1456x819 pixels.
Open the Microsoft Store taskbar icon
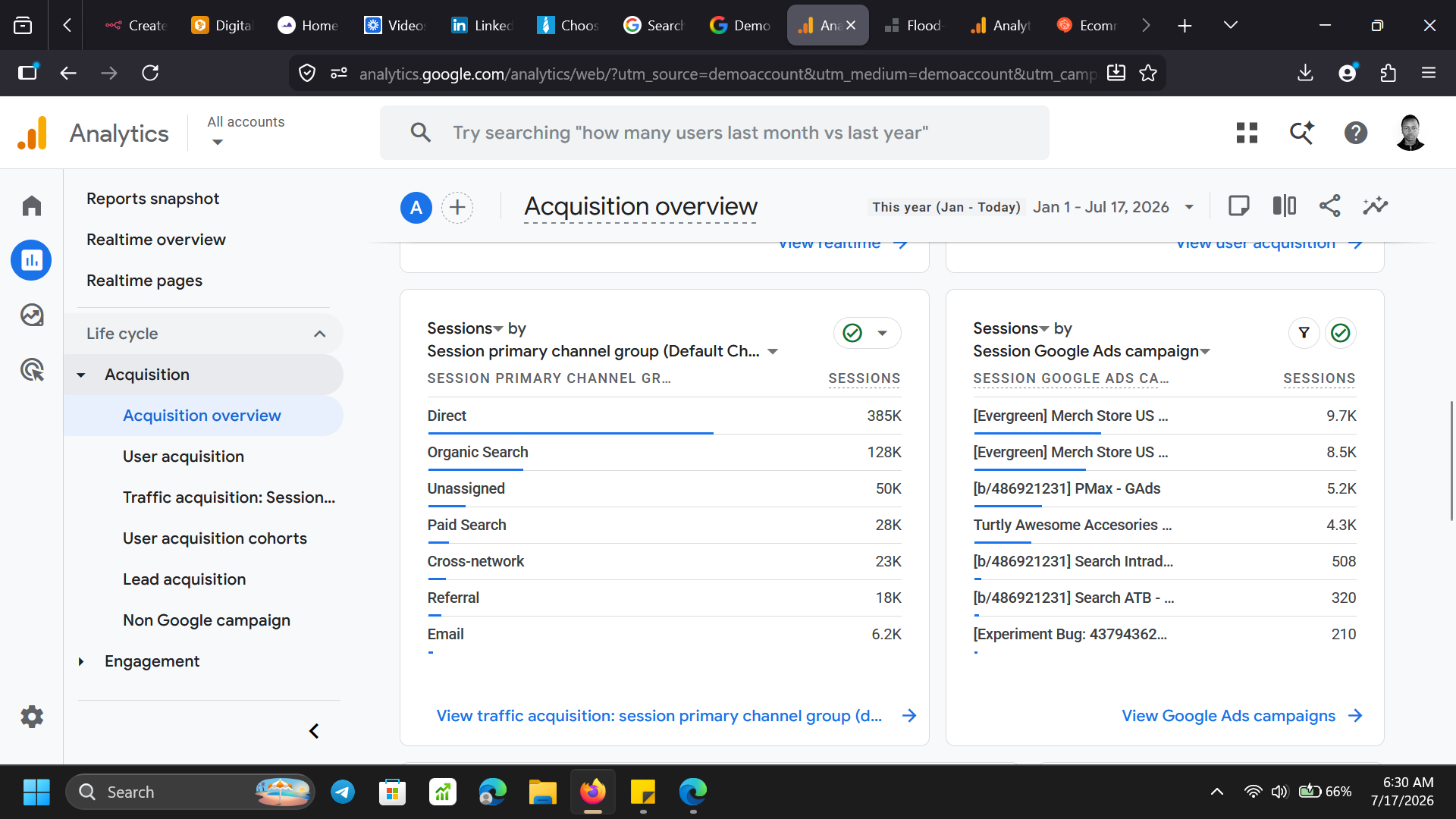tap(393, 792)
